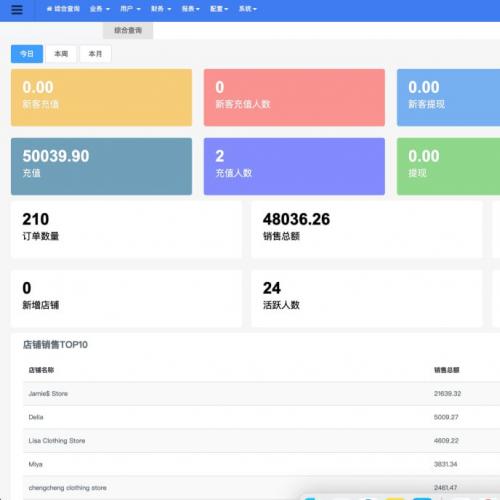This screenshot has height=500, width=500.
Task: Switch to the 本周 period filter
Action: [61, 54]
